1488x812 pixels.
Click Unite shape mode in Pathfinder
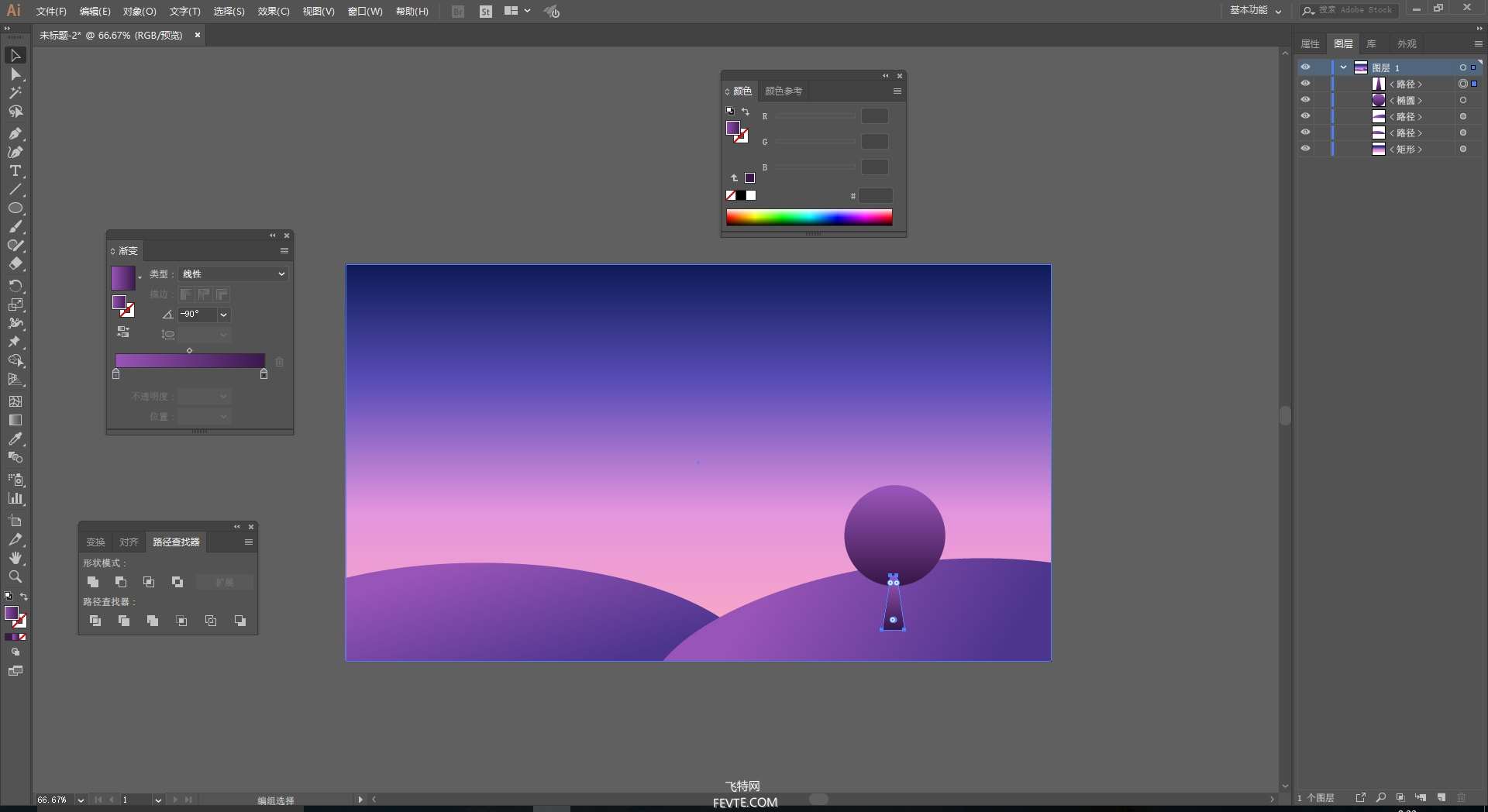tap(93, 582)
